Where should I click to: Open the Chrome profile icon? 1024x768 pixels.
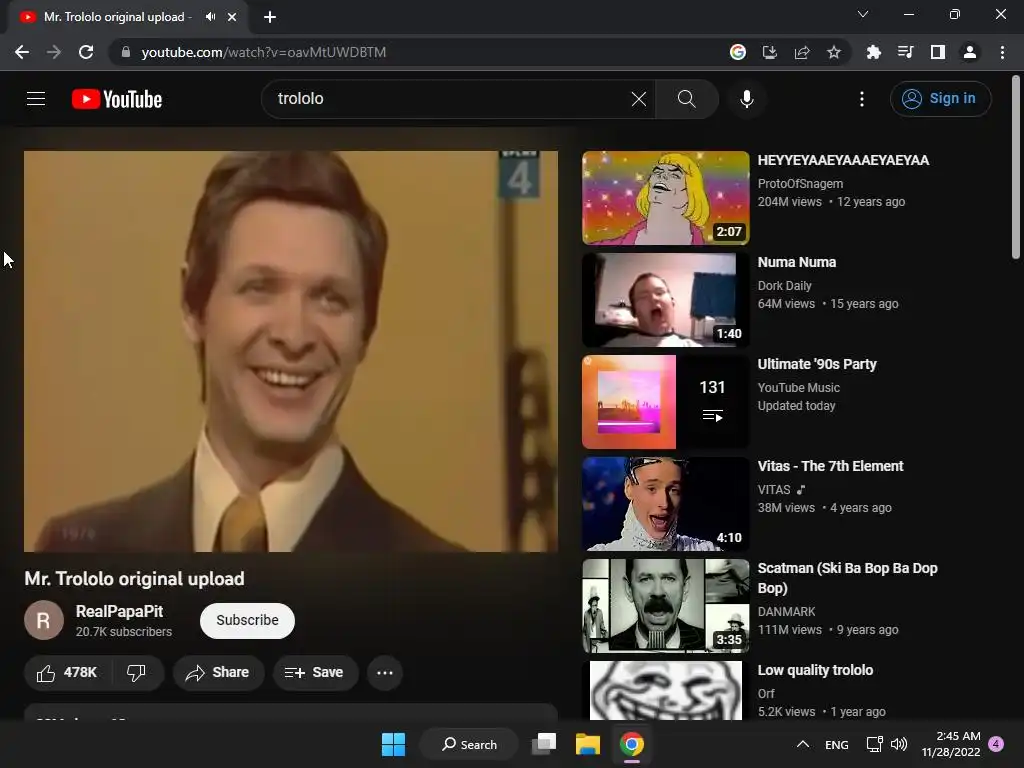pos(970,52)
